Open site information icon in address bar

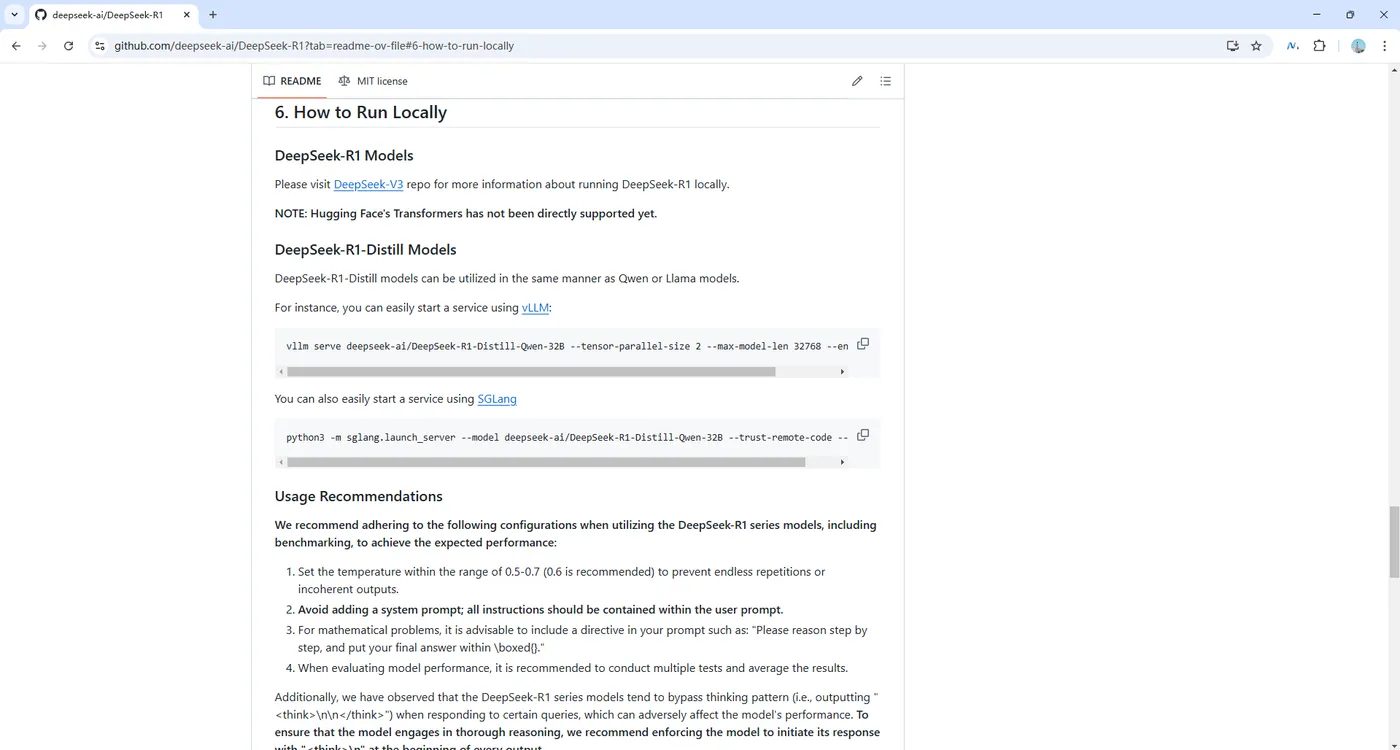[x=99, y=46]
